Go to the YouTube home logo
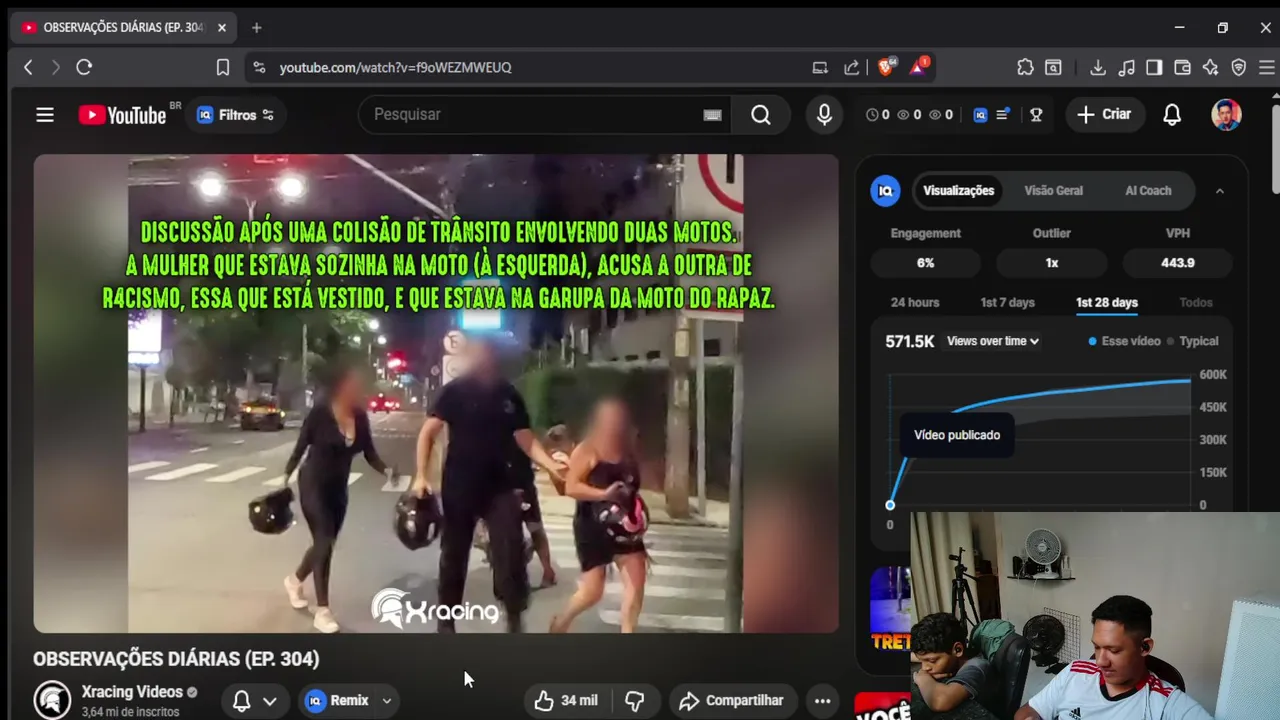This screenshot has height=720, width=1280. pos(123,115)
